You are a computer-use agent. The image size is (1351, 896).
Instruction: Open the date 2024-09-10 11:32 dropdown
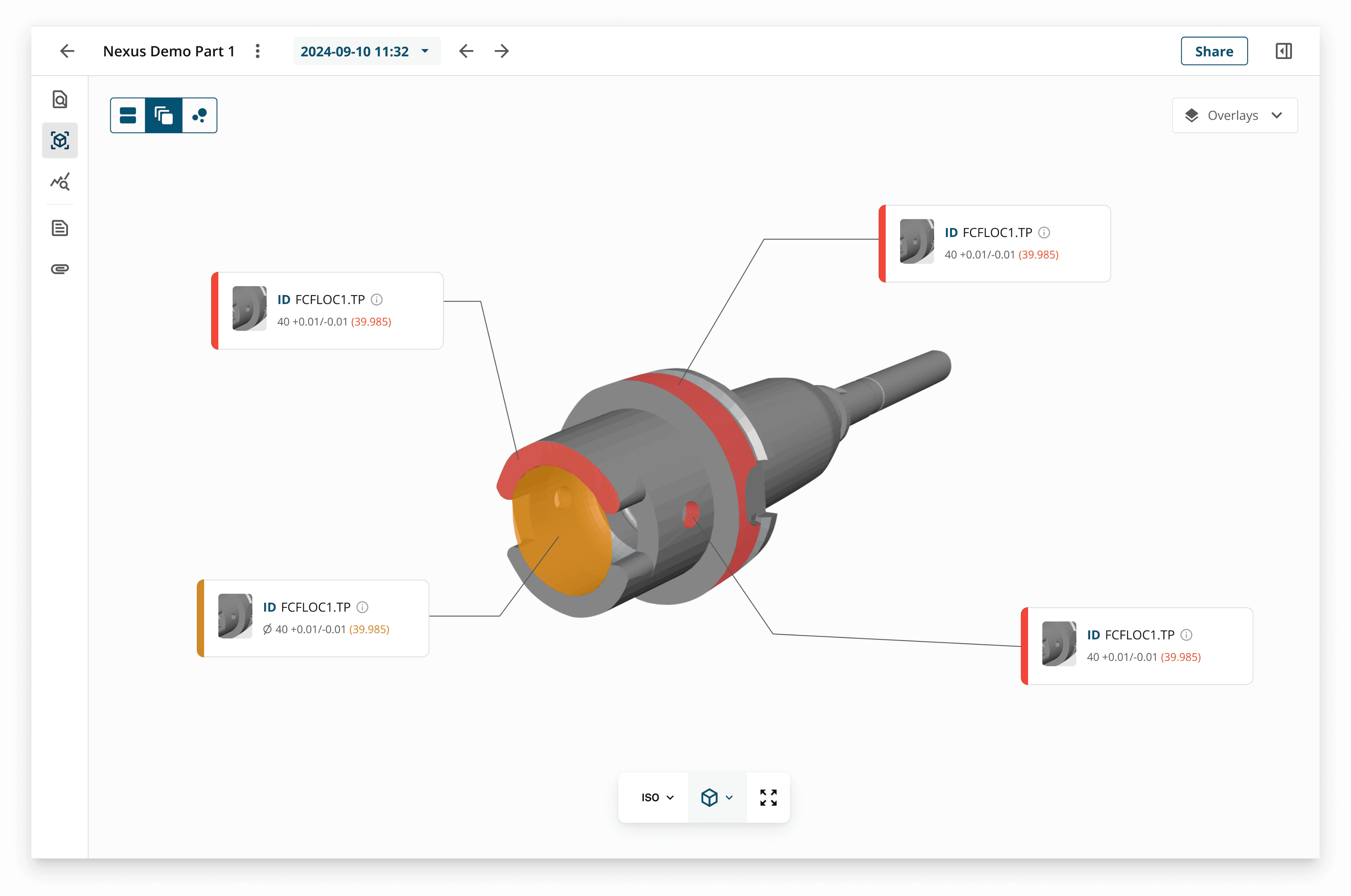pos(366,51)
